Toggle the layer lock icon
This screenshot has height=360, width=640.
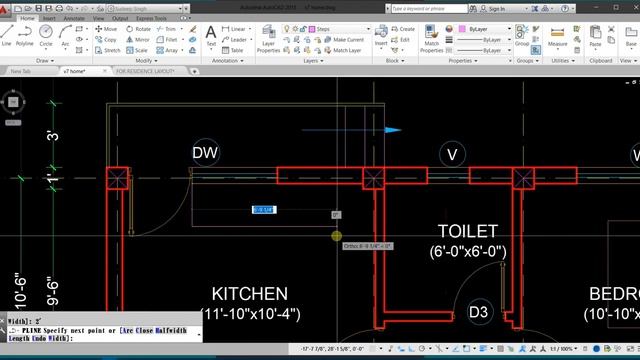tap(303, 29)
